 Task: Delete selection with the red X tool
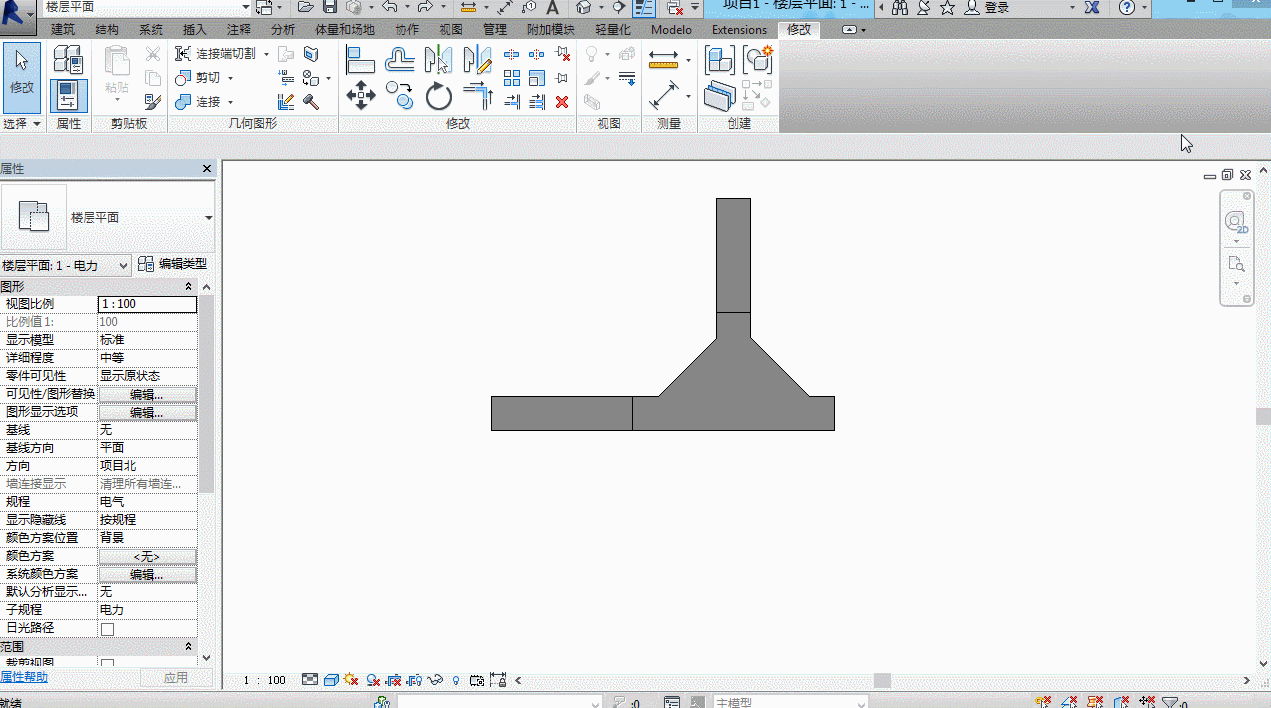click(x=562, y=101)
